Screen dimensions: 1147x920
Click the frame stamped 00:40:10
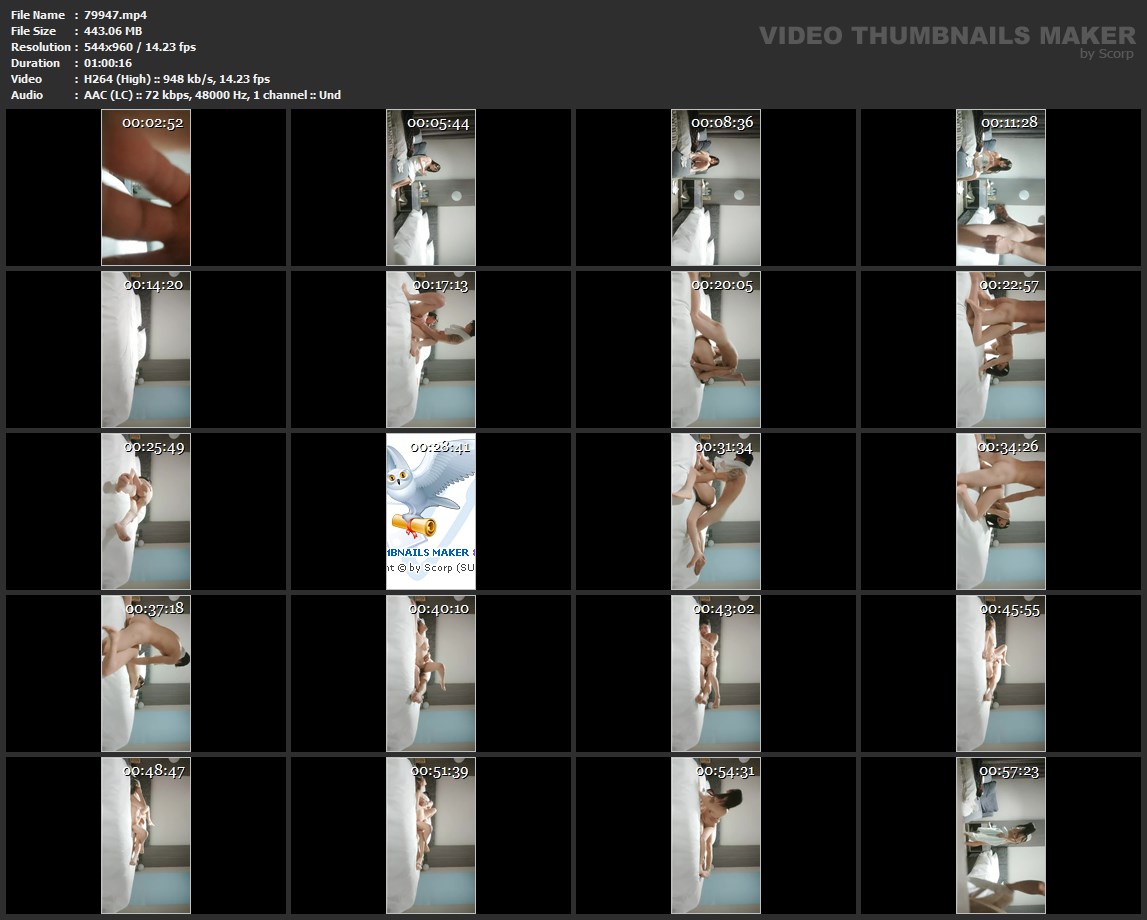point(431,673)
